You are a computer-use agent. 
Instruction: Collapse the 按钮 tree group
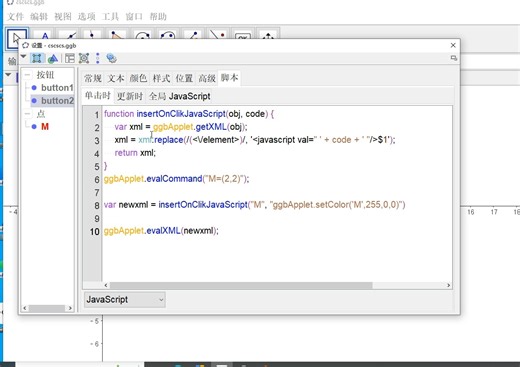(28, 75)
